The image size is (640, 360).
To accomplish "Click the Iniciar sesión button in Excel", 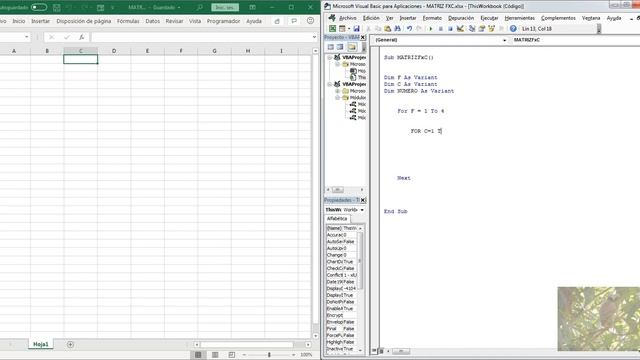I will pyautogui.click(x=225, y=7).
